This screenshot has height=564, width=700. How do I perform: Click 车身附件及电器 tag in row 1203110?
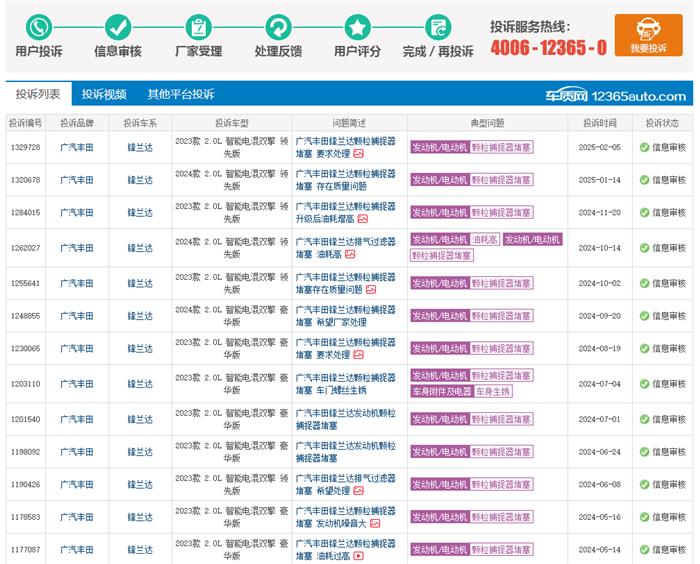[x=442, y=392]
